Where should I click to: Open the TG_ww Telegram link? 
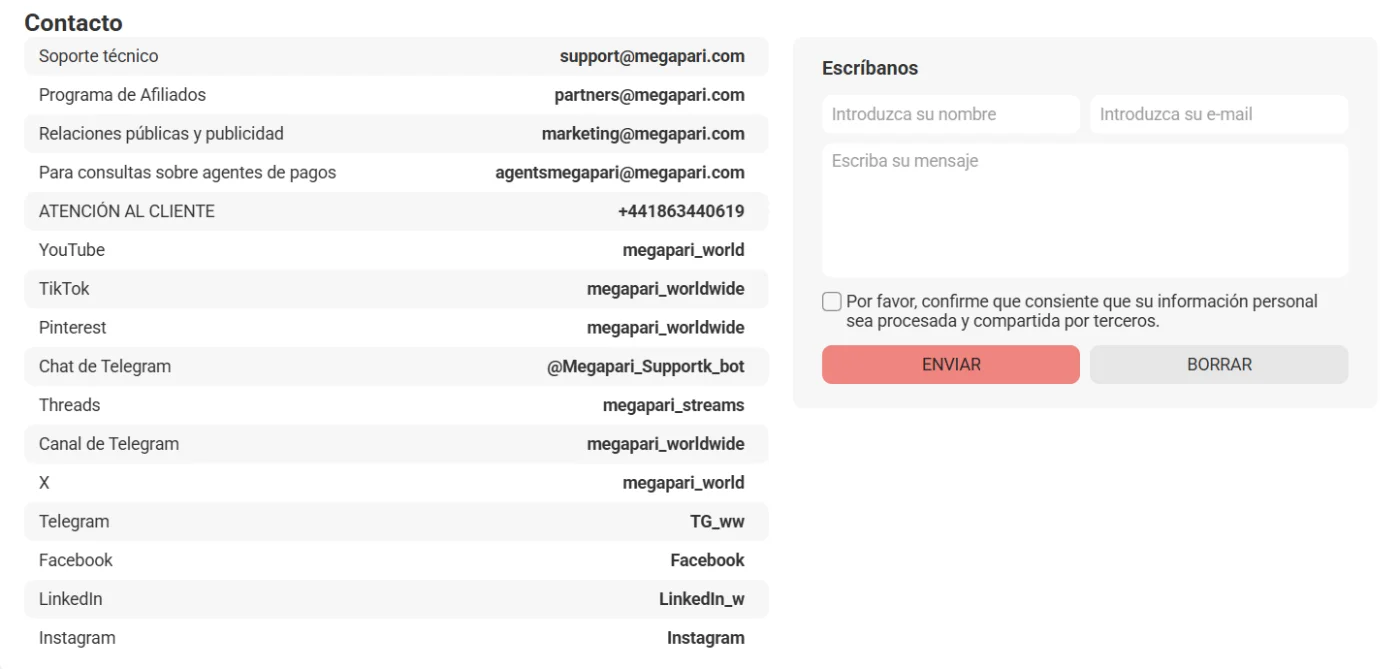(717, 522)
